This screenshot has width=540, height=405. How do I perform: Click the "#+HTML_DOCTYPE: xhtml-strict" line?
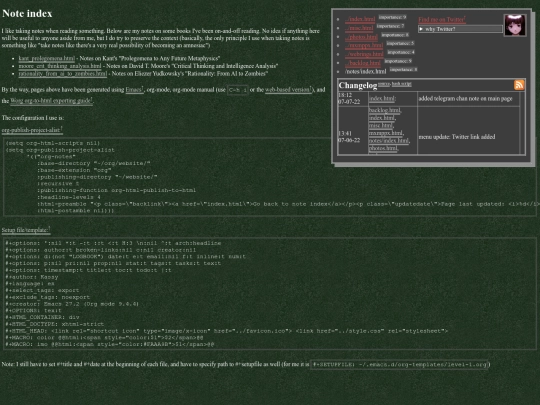click(55, 324)
